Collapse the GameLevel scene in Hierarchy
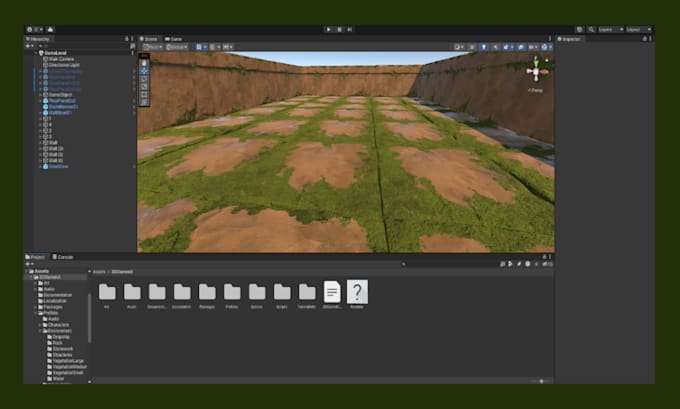The height and width of the screenshot is (409, 680). pyautogui.click(x=36, y=53)
